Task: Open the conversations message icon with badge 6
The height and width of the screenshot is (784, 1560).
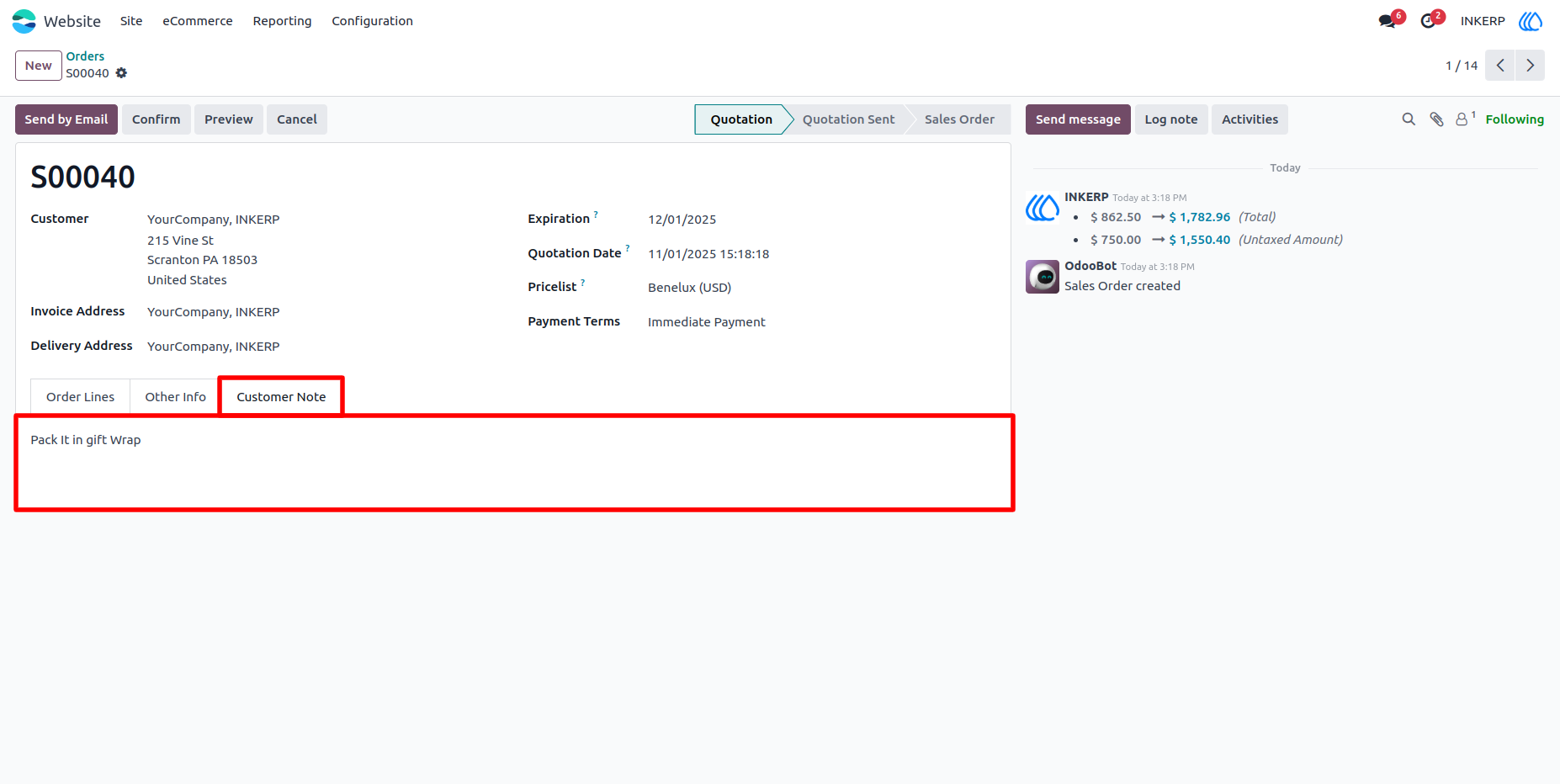Action: tap(1388, 21)
